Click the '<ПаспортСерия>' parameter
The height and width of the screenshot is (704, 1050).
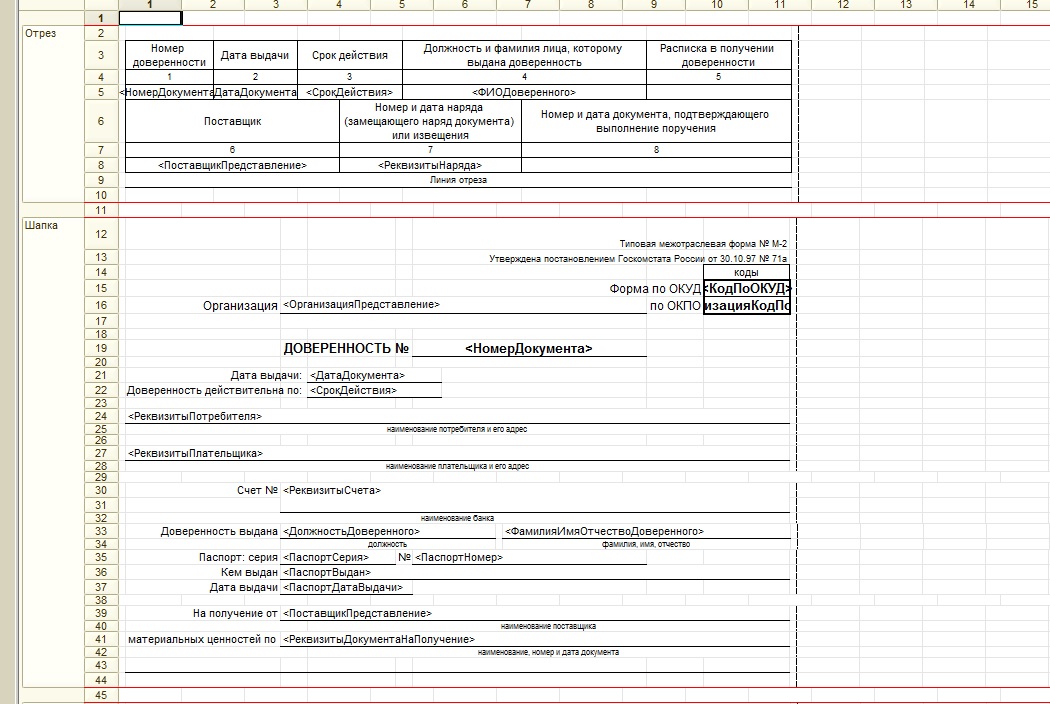pyautogui.click(x=326, y=557)
